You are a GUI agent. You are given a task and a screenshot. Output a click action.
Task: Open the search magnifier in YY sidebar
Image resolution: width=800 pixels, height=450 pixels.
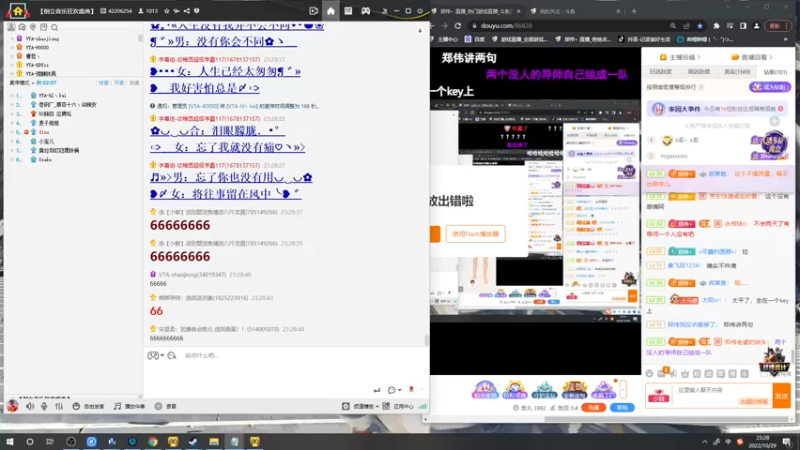pyautogui.click(x=54, y=27)
